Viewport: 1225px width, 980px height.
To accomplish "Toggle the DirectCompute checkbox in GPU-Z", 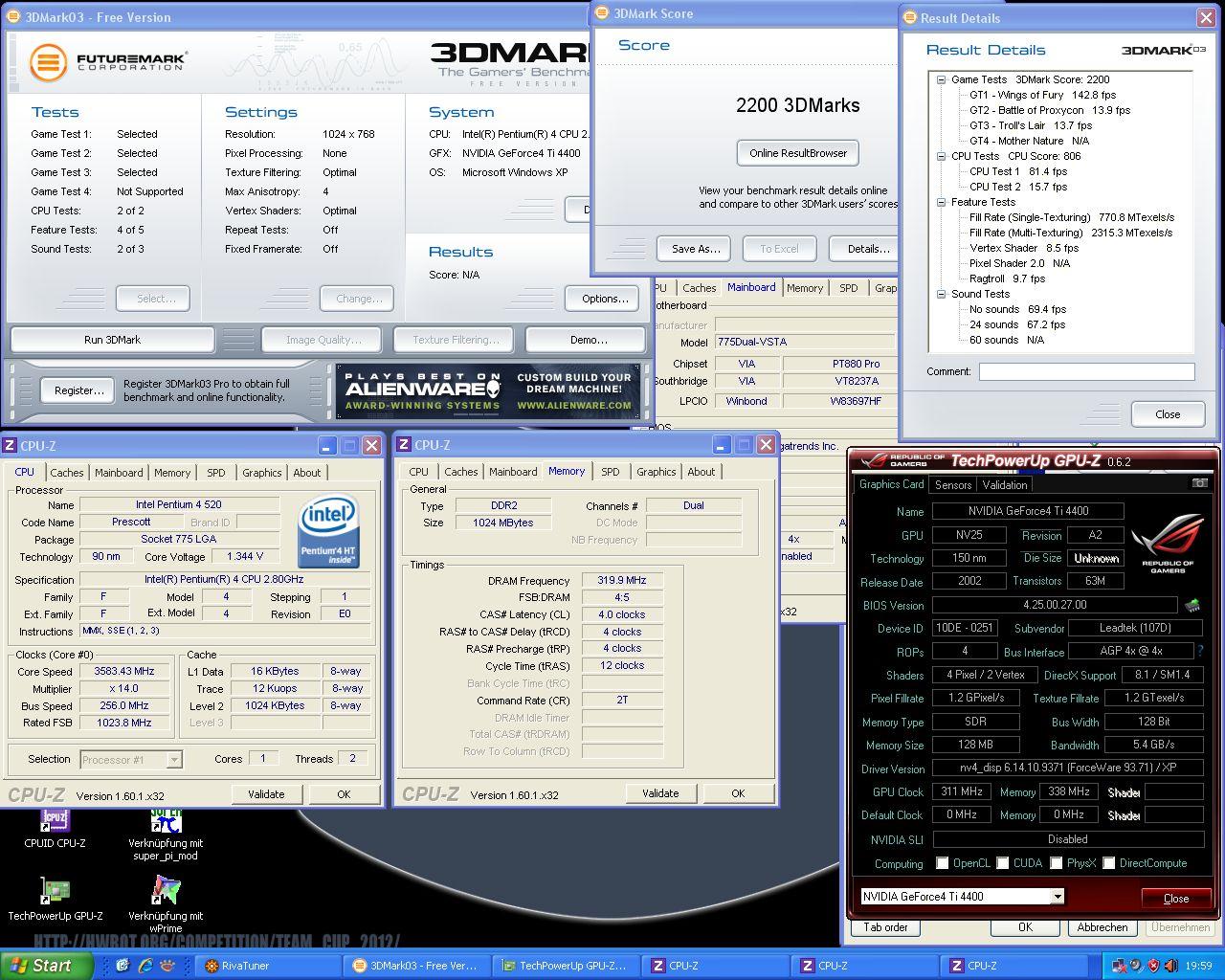I will coord(1108,863).
